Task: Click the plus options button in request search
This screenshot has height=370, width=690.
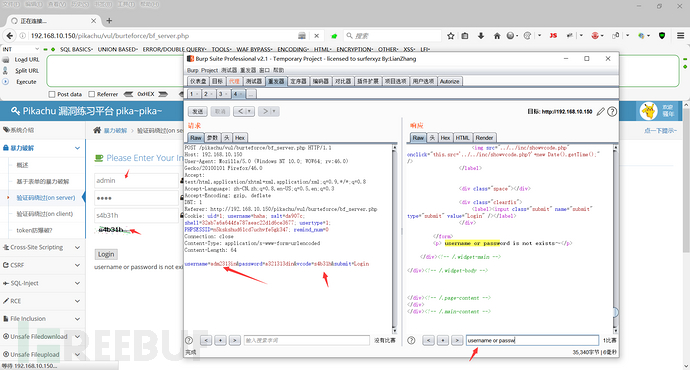Action: click(x=220, y=340)
